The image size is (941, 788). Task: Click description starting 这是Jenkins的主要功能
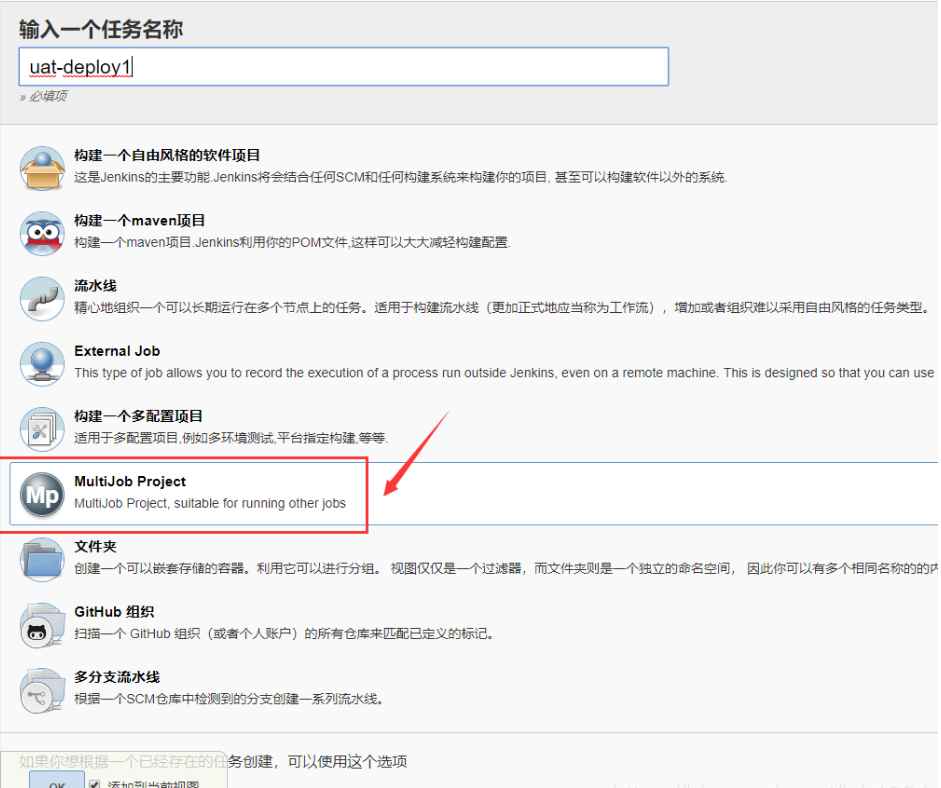pos(400,178)
